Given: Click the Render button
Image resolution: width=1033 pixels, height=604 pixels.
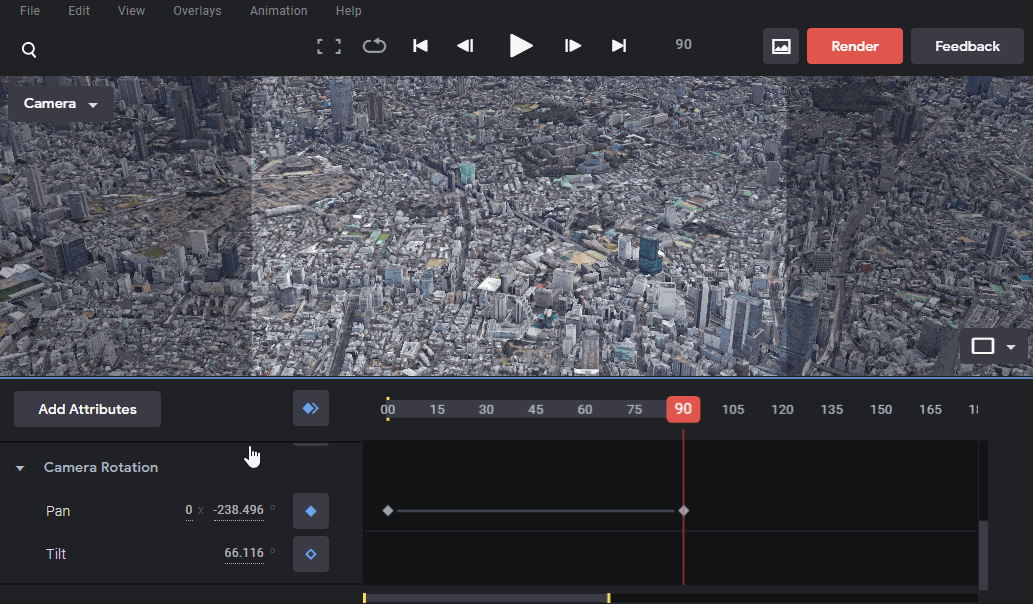Looking at the screenshot, I should (x=854, y=46).
